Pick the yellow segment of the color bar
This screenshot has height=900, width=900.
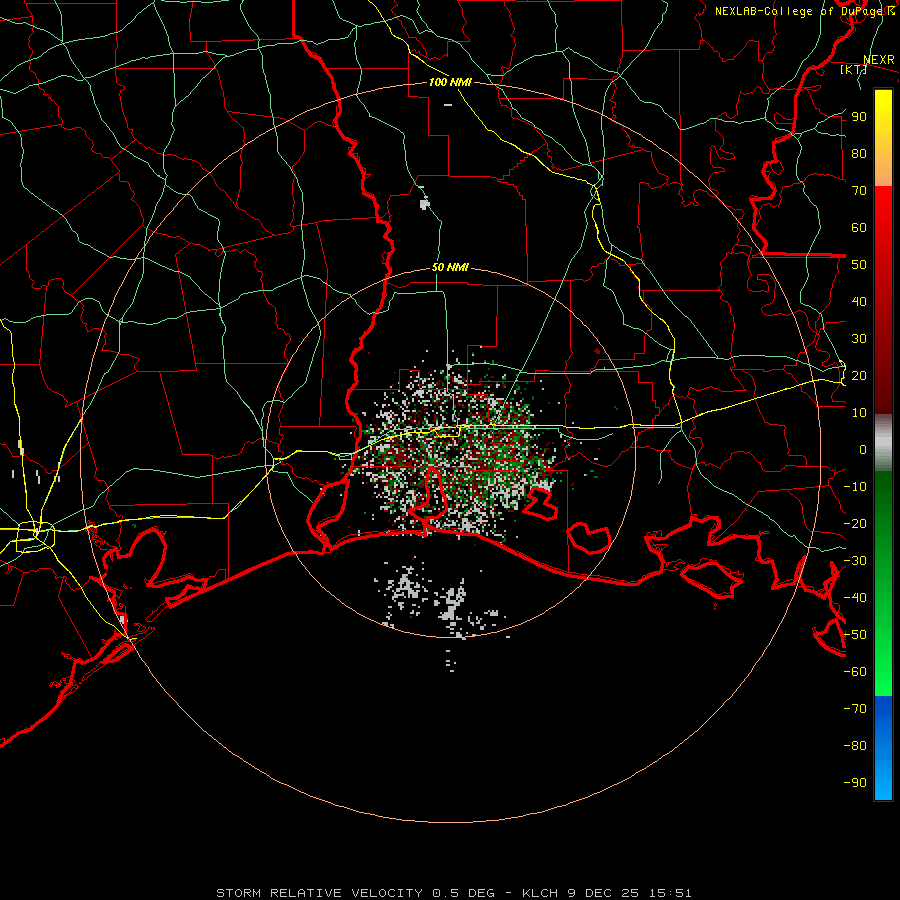883,137
